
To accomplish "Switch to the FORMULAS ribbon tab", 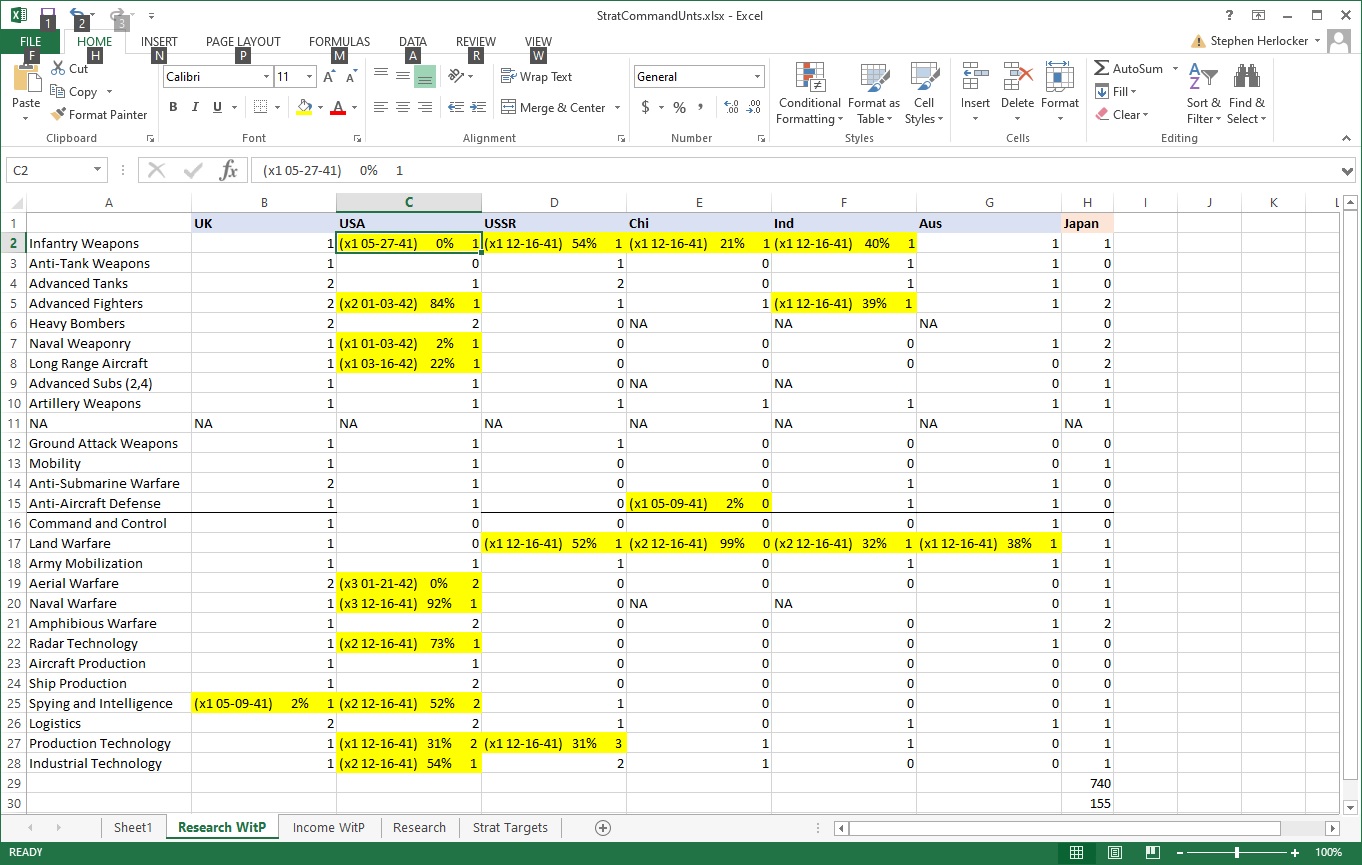I will point(339,42).
